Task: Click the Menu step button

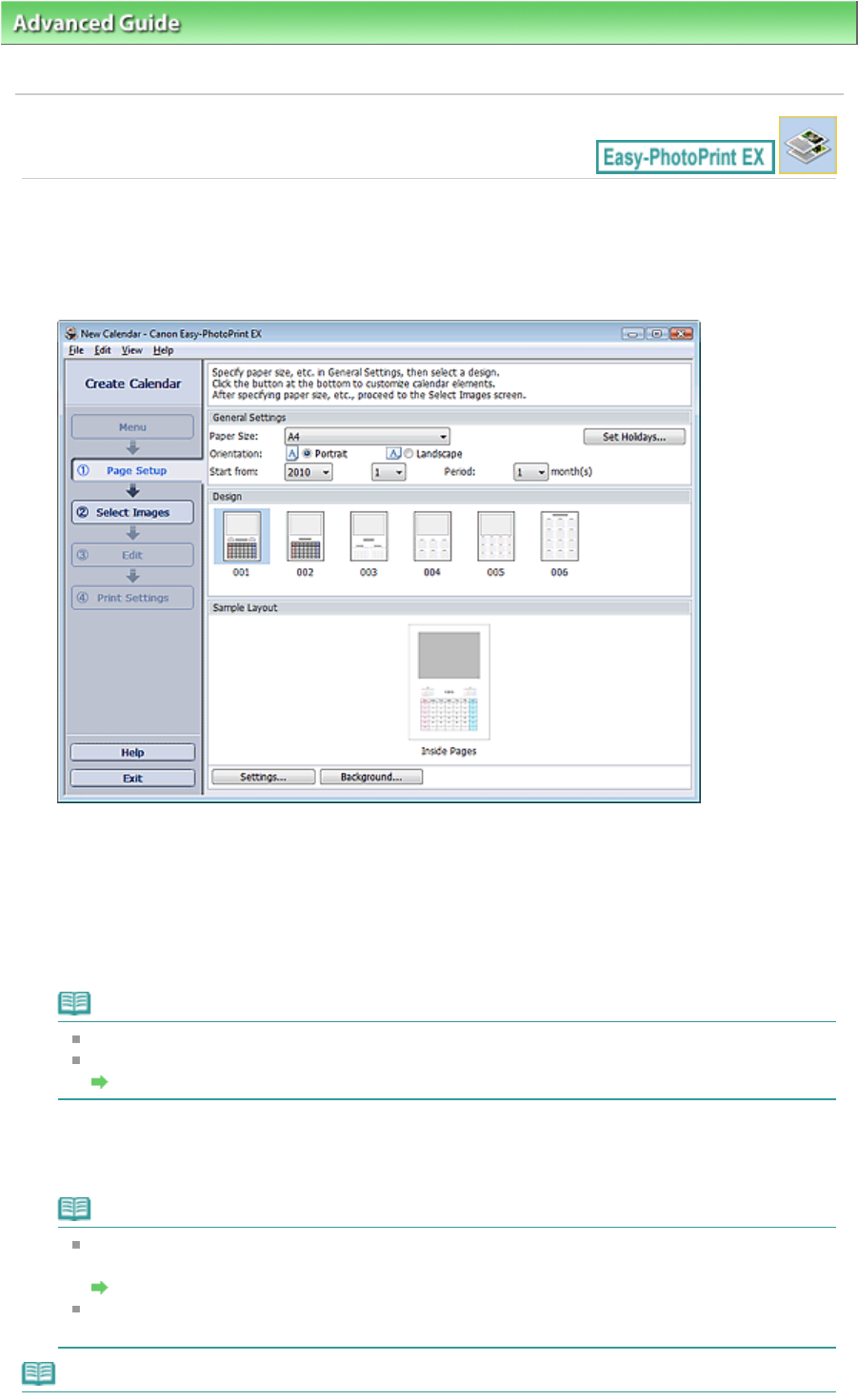Action: (132, 427)
